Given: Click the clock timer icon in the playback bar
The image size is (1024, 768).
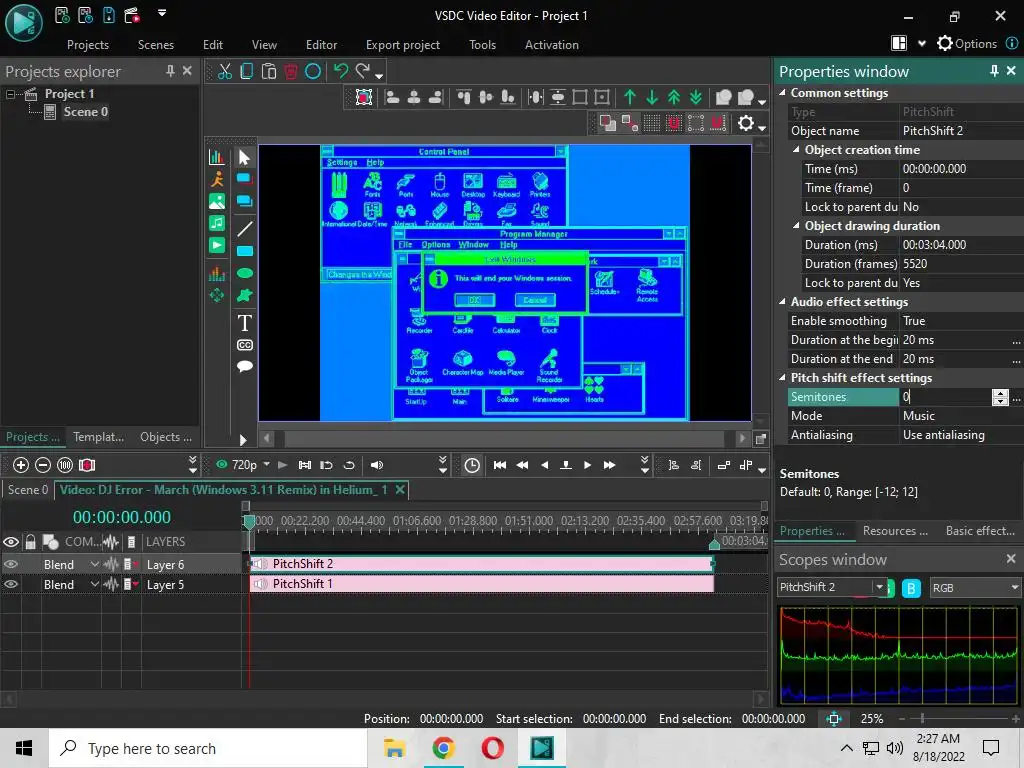Looking at the screenshot, I should [x=472, y=465].
